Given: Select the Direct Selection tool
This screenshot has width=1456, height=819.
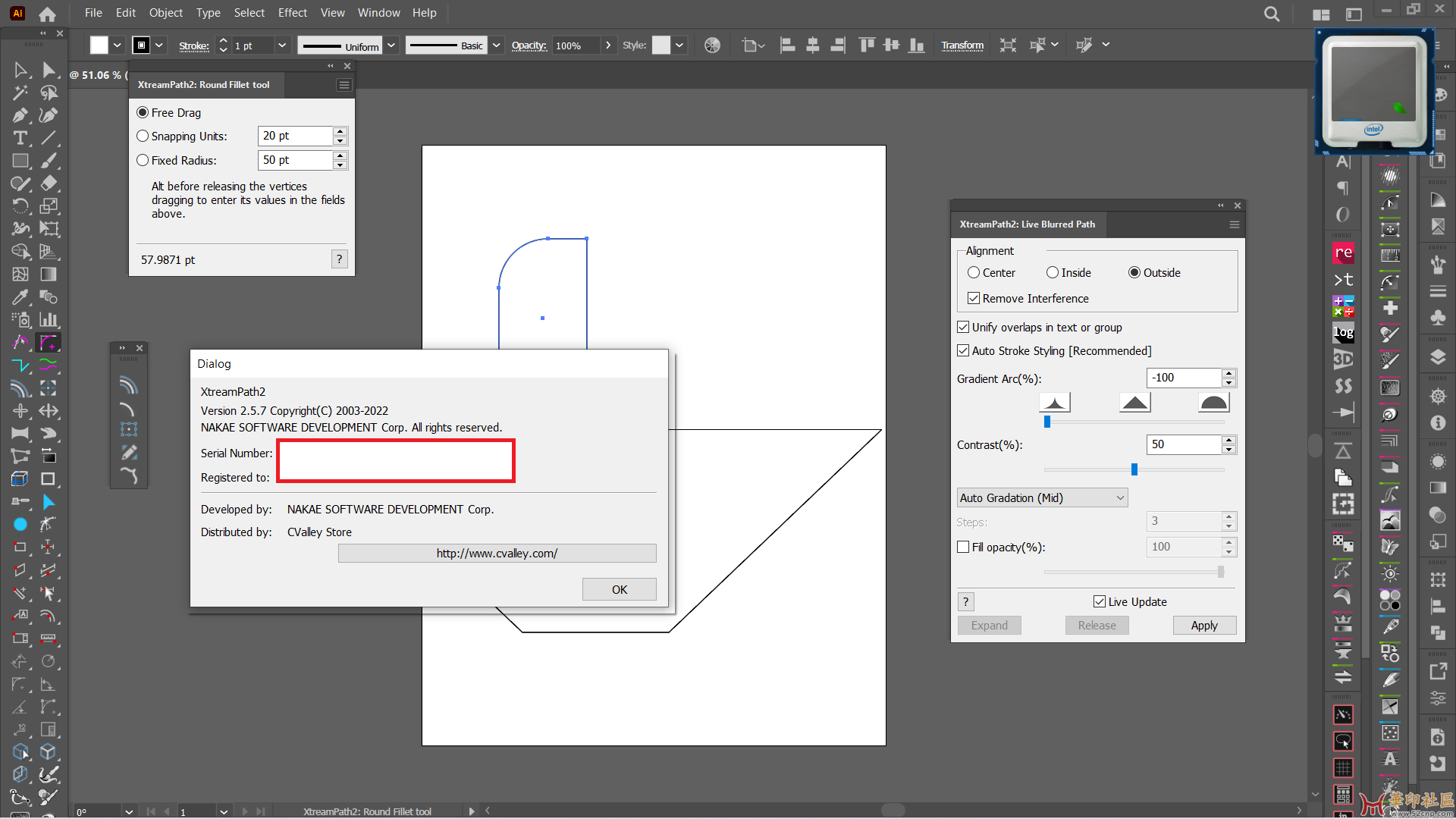Looking at the screenshot, I should [49, 70].
